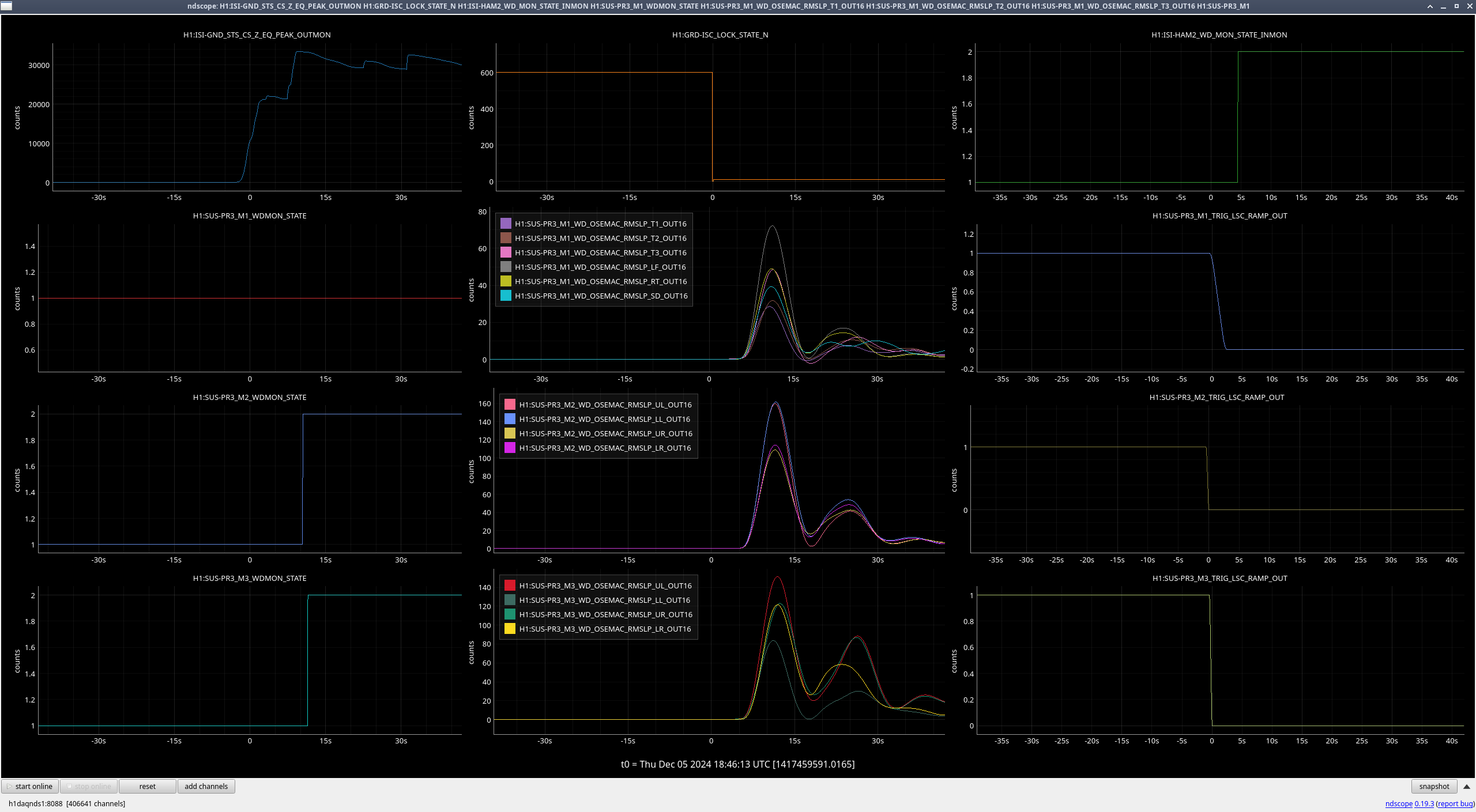Click M1 RMSLP_LF_OUT16 gray legend swatch

click(x=506, y=267)
